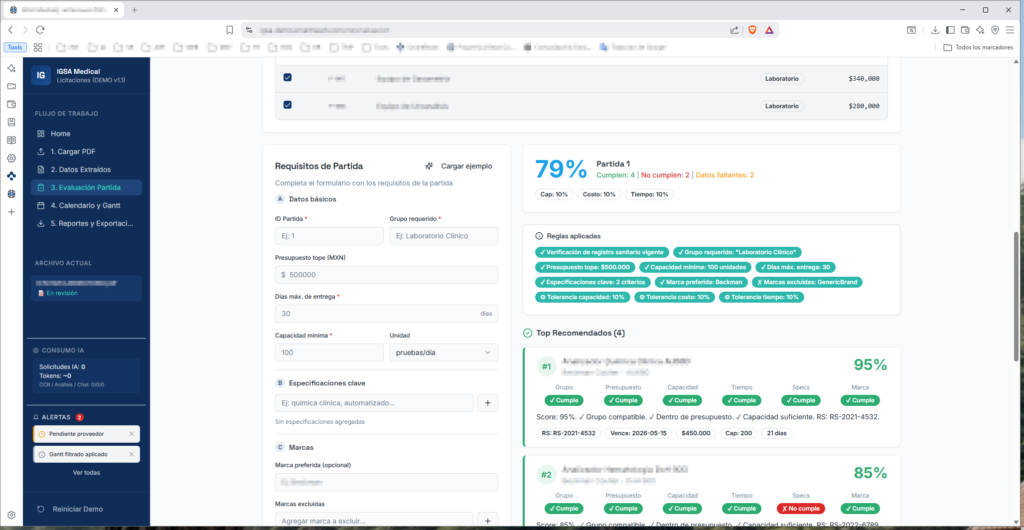Open the Brave hamburger menu
This screenshot has height=530, width=1024.
pos(1010,30)
